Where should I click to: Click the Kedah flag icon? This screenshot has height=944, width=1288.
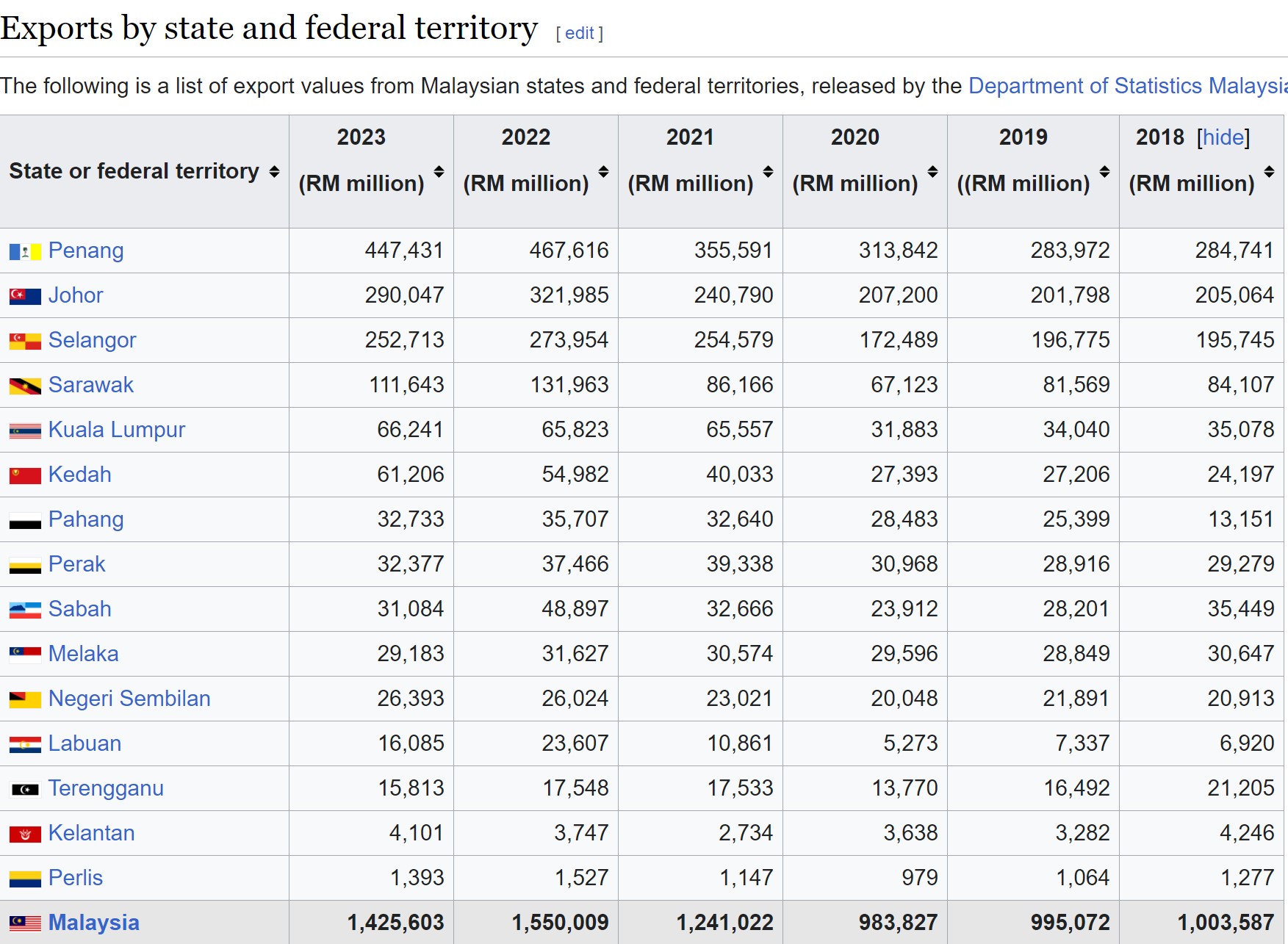[25, 475]
